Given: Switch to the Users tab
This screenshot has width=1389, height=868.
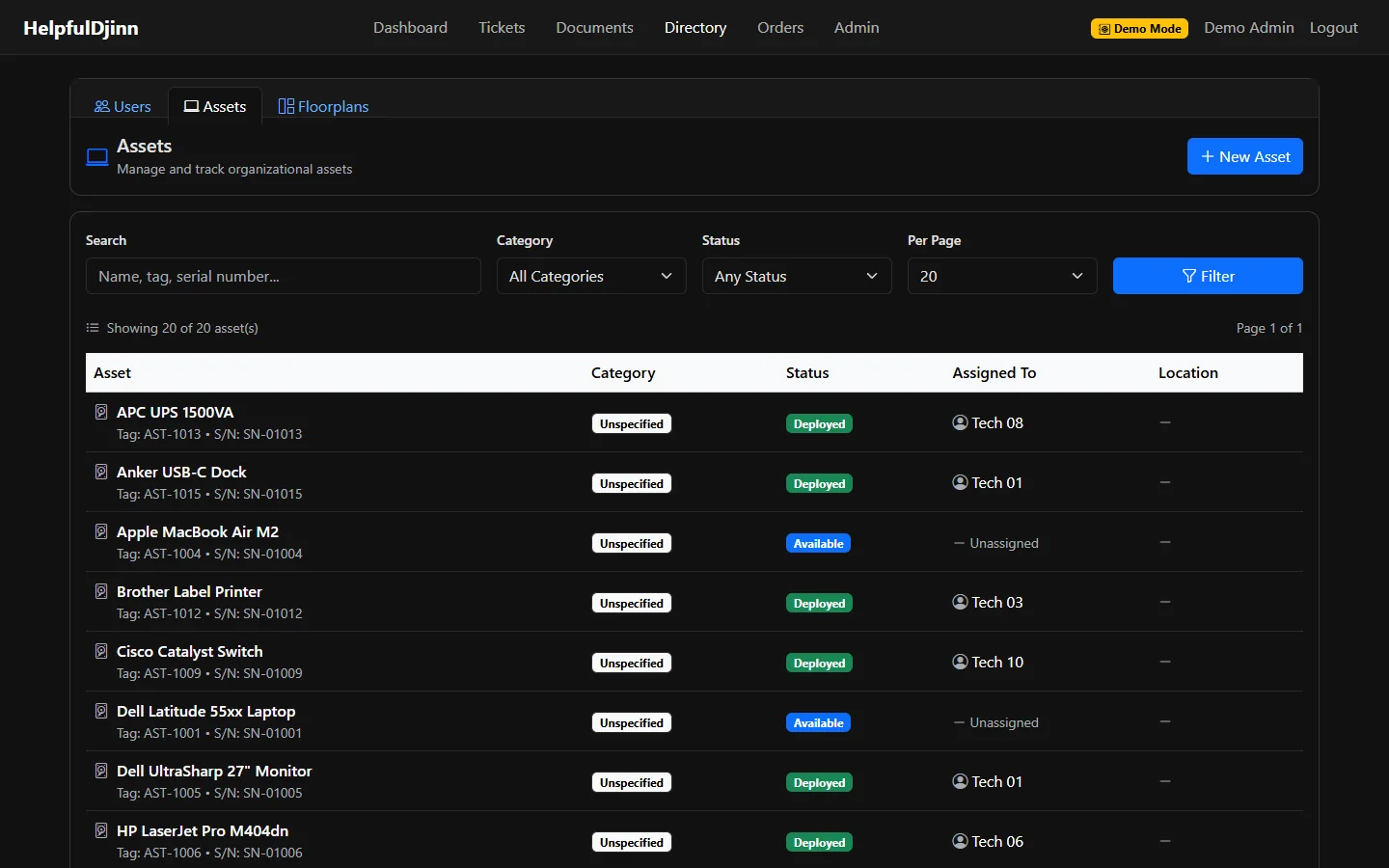Looking at the screenshot, I should 123,106.
